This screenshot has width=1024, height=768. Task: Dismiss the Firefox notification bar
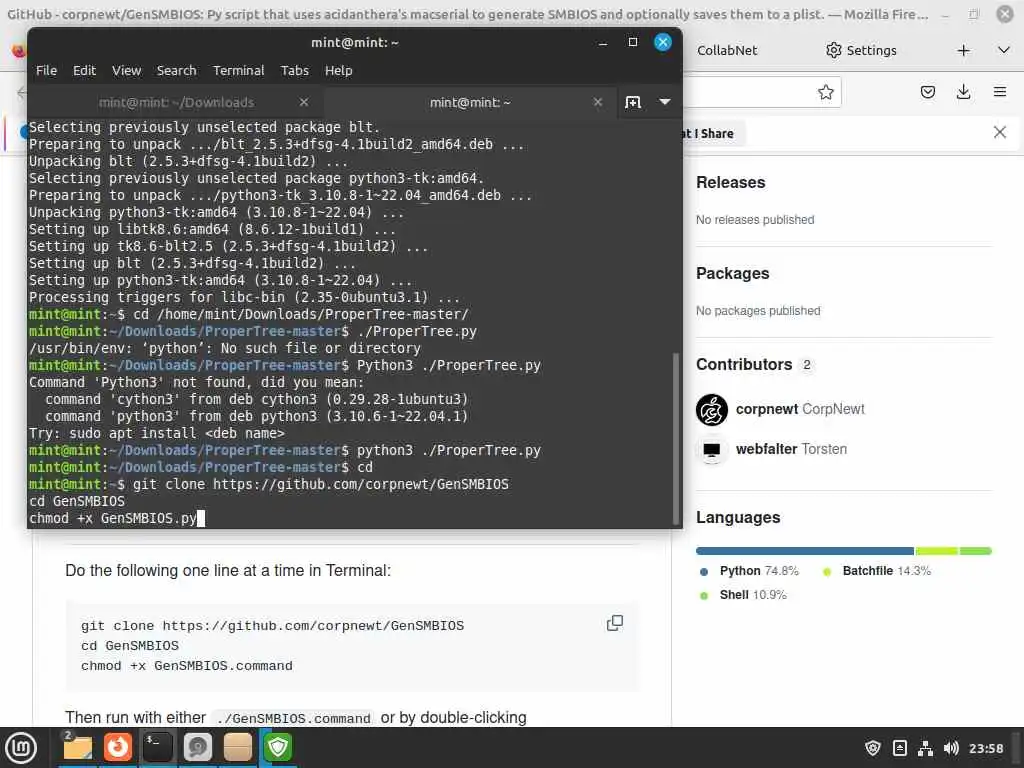click(1000, 133)
